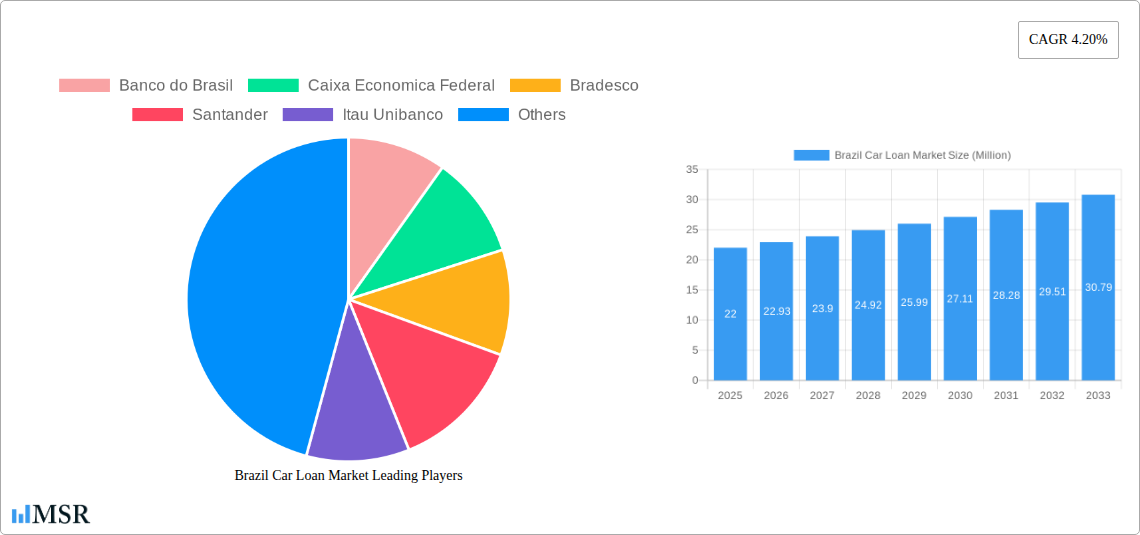Image resolution: width=1140 pixels, height=535 pixels.
Task: Toggle Brazil Car Loan Market Size legend swatch
Action: coord(811,155)
